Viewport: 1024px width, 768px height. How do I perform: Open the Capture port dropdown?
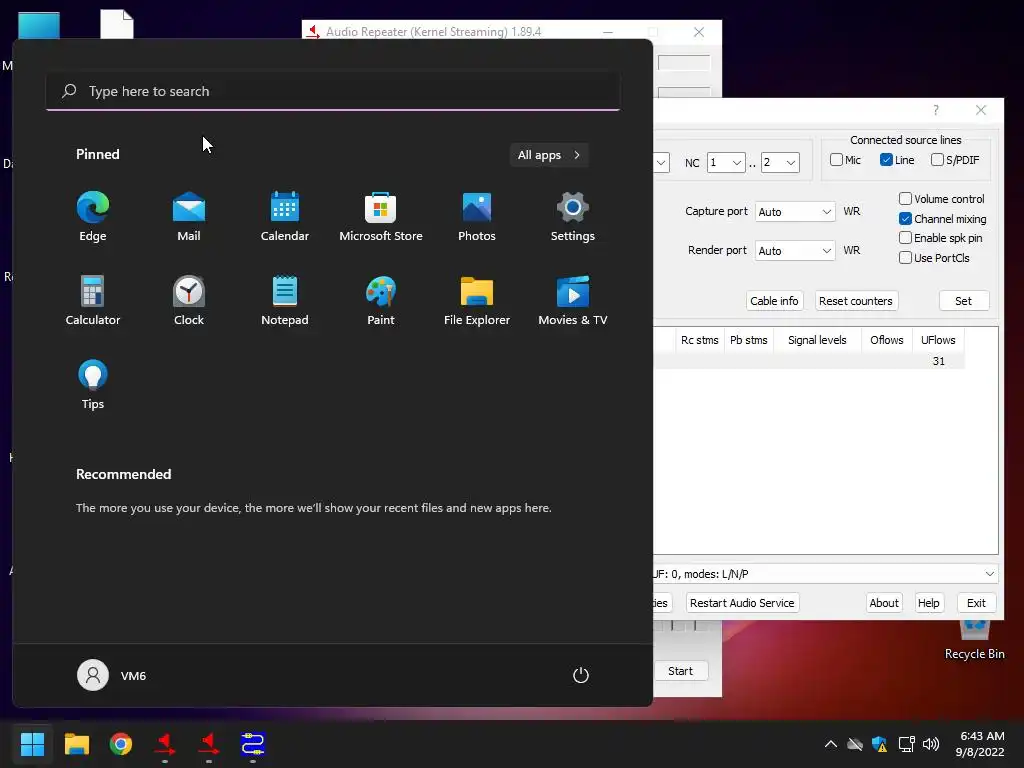tap(795, 212)
